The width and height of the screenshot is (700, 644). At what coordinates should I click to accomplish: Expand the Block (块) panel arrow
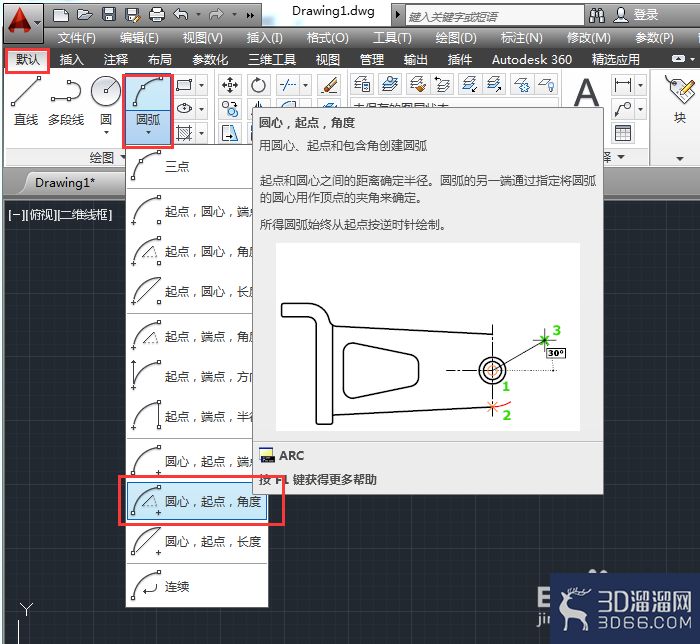pyautogui.click(x=680, y=158)
